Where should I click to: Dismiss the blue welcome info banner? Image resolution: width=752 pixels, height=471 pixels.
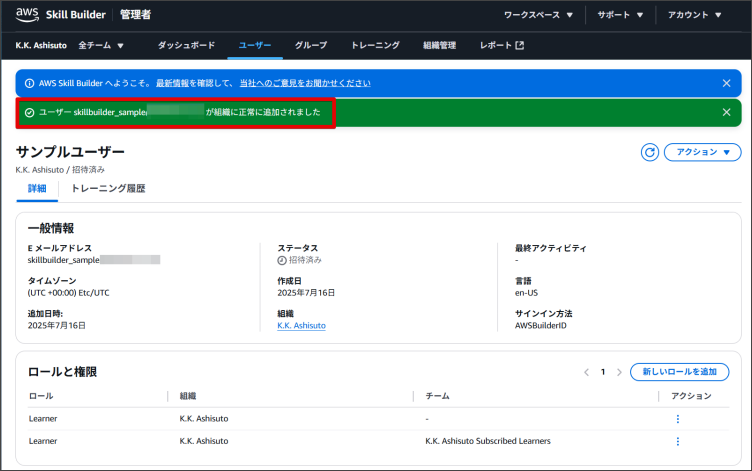tap(726, 83)
